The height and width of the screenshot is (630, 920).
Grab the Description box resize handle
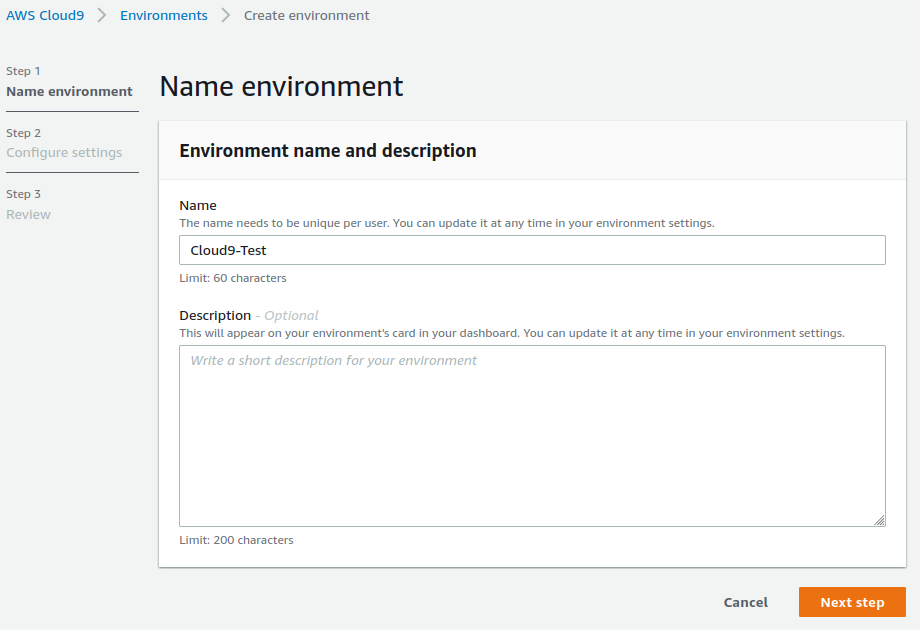(879, 520)
